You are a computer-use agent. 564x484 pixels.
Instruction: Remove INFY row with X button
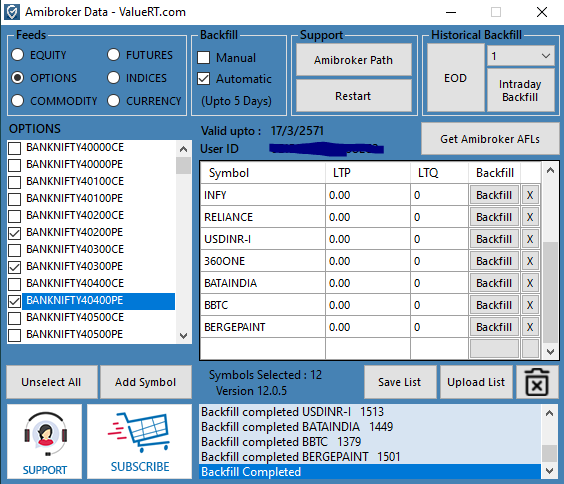point(530,195)
